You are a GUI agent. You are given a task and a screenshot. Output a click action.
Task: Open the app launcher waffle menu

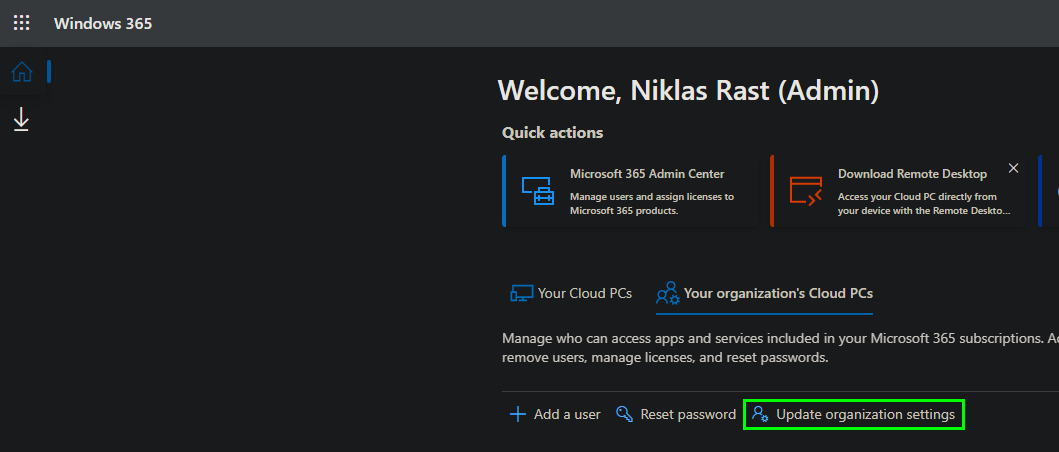[21, 22]
